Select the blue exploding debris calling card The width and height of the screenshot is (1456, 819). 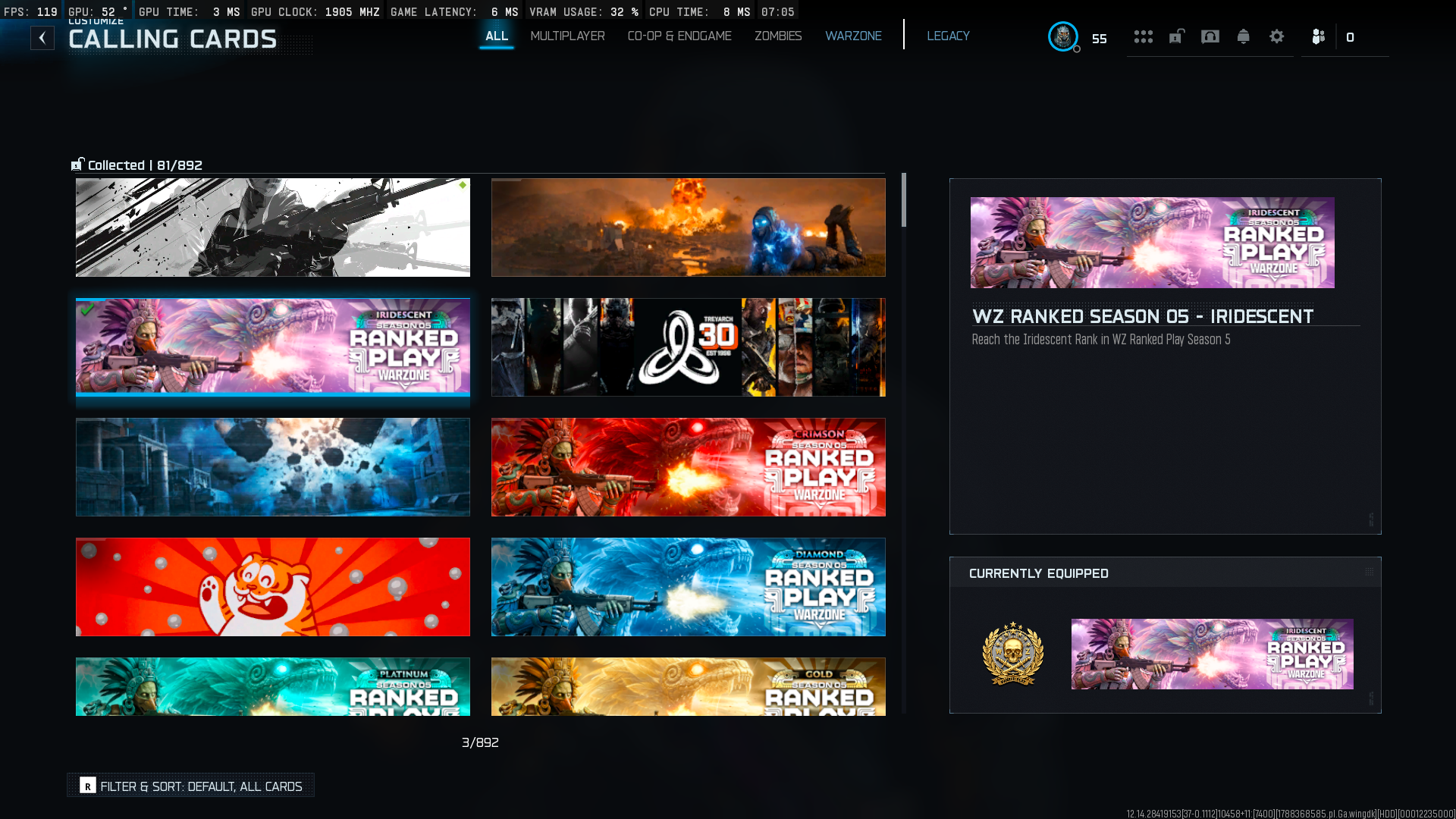273,467
